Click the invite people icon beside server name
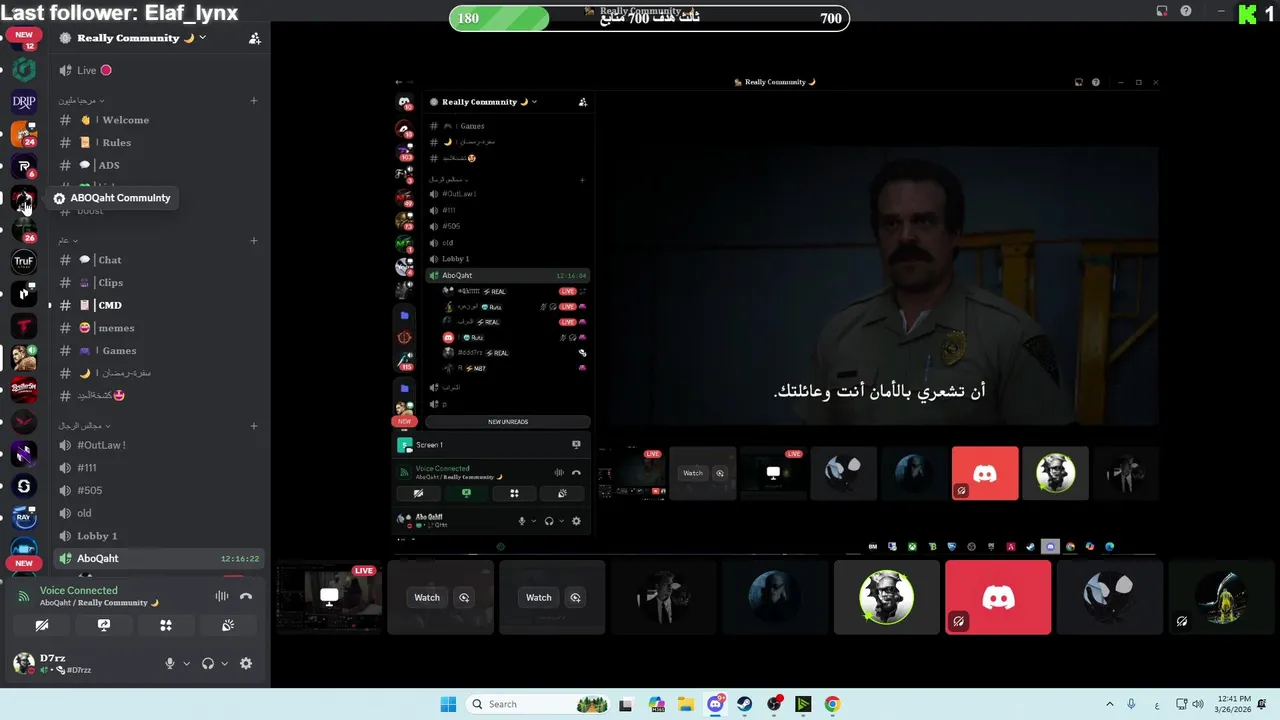 coord(255,38)
